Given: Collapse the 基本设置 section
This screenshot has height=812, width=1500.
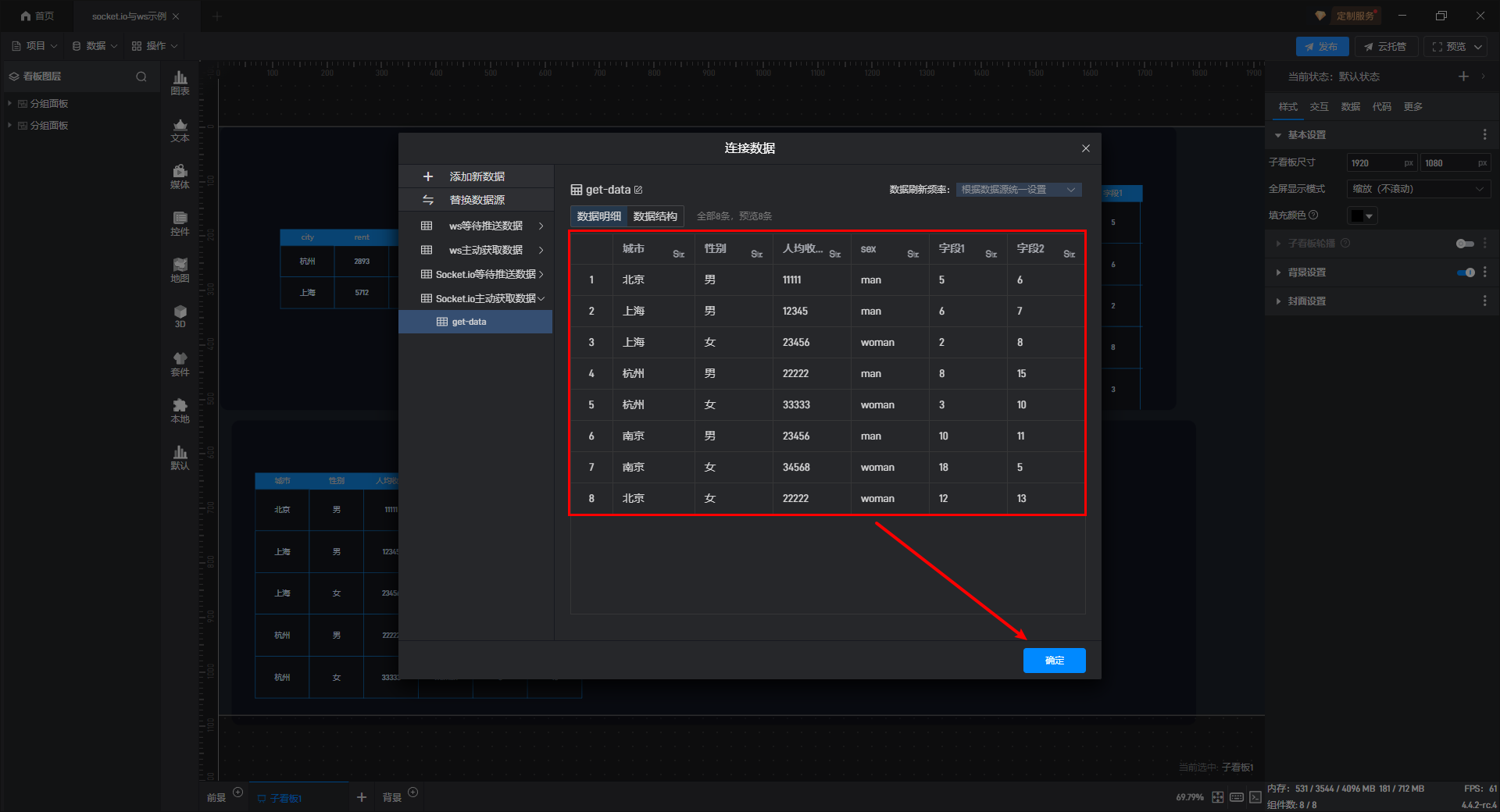Looking at the screenshot, I should tap(1278, 135).
